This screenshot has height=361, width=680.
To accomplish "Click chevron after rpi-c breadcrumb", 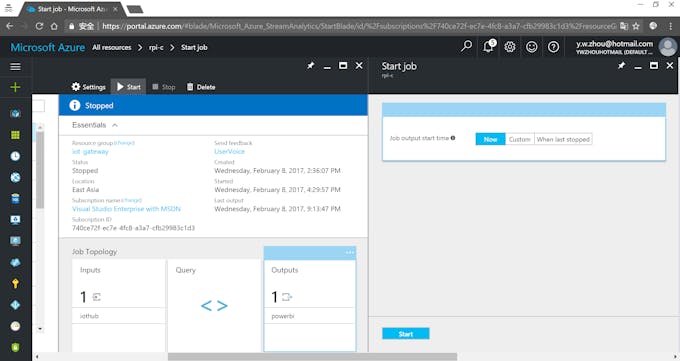I will [x=172, y=47].
